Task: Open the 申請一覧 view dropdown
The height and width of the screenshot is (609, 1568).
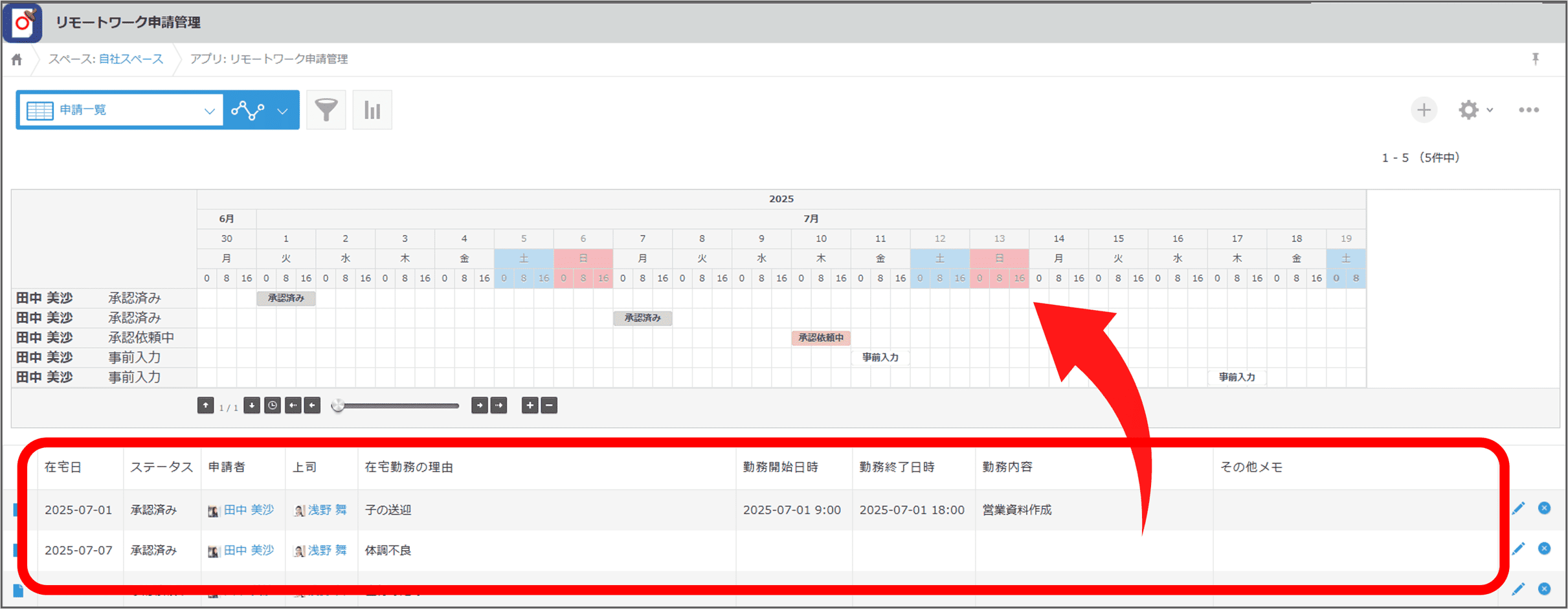Action: click(120, 110)
